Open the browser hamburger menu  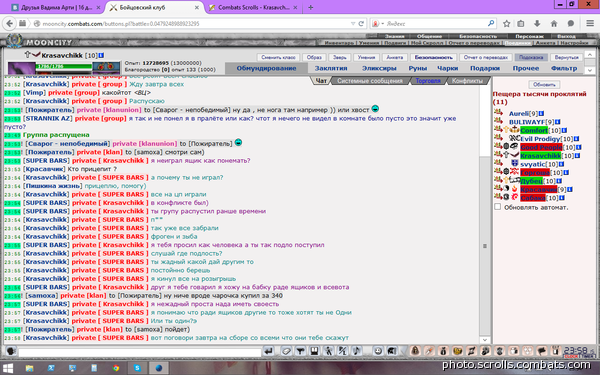coord(590,24)
